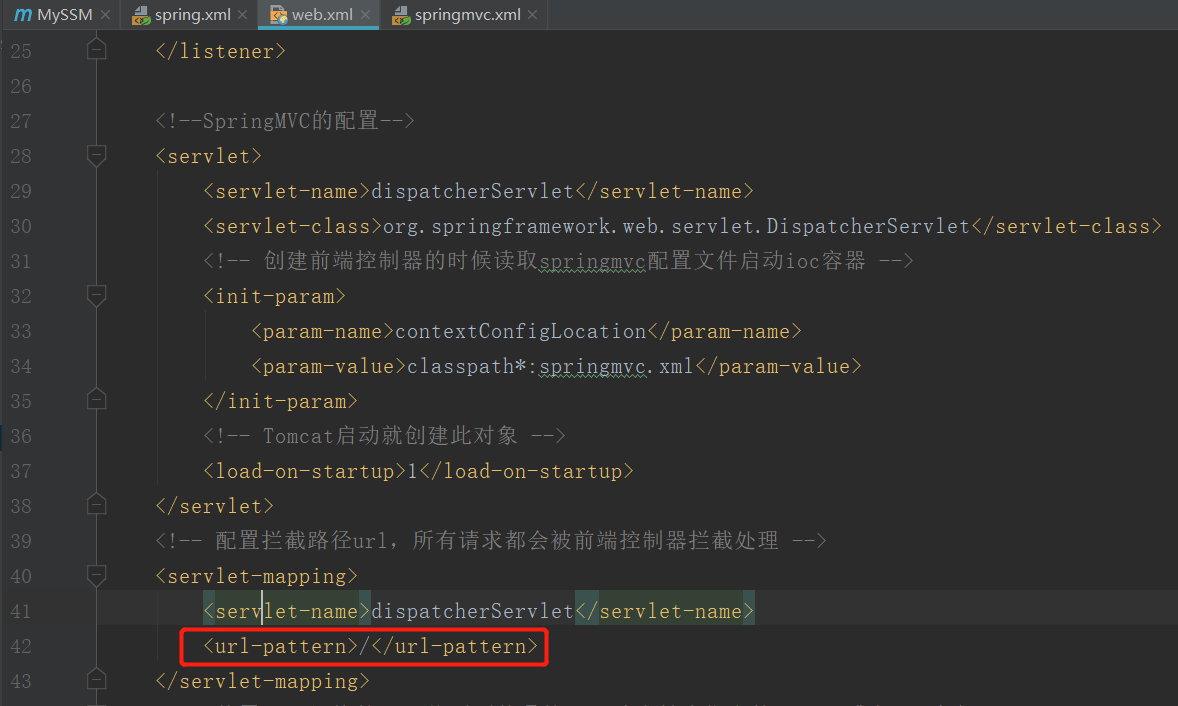Screen dimensions: 1178x706
Task: Click the fold-end marker next to the init-param closing tag
Action: [x=96, y=398]
